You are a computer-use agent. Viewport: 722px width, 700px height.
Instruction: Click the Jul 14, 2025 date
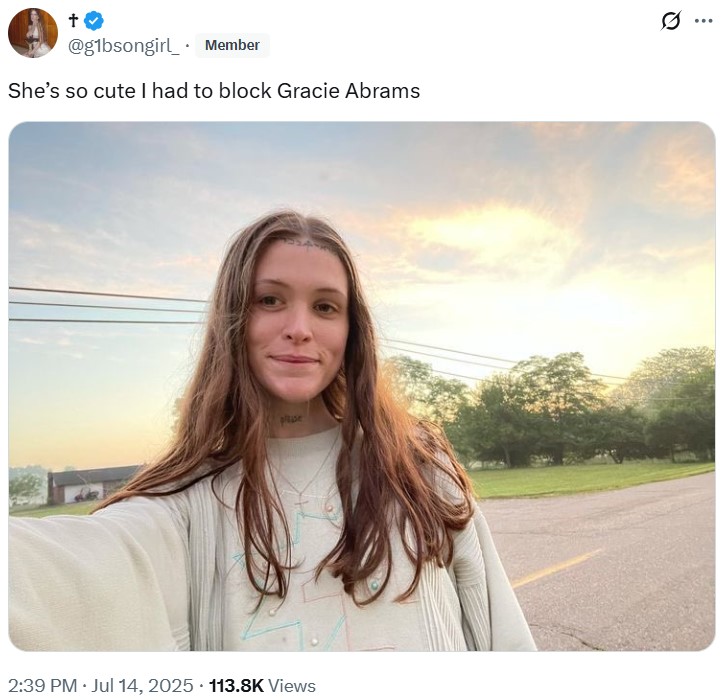(142, 685)
